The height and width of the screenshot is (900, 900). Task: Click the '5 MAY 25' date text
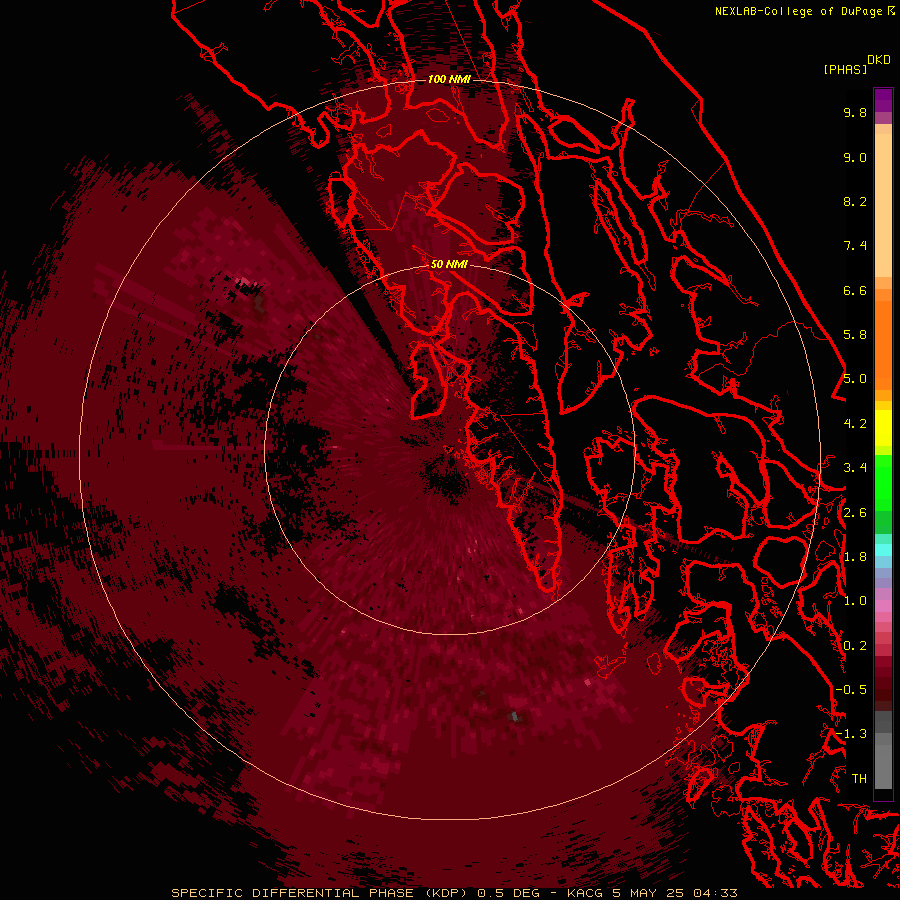click(647, 893)
